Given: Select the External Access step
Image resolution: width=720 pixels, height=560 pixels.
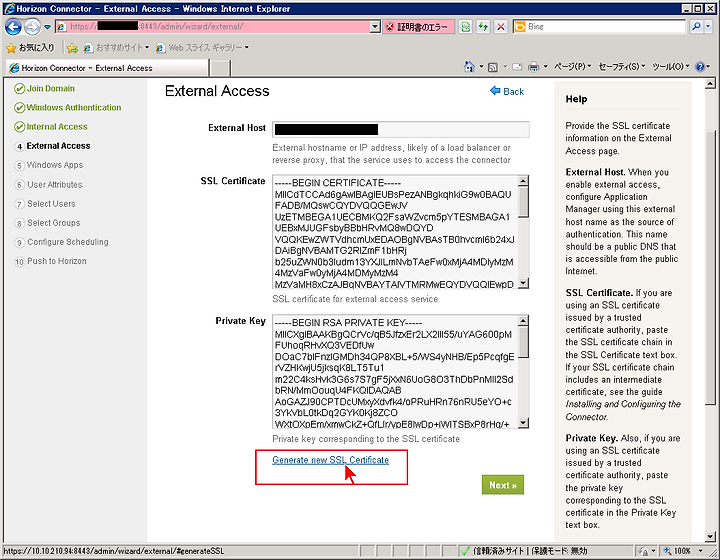Looking at the screenshot, I should [52, 146].
